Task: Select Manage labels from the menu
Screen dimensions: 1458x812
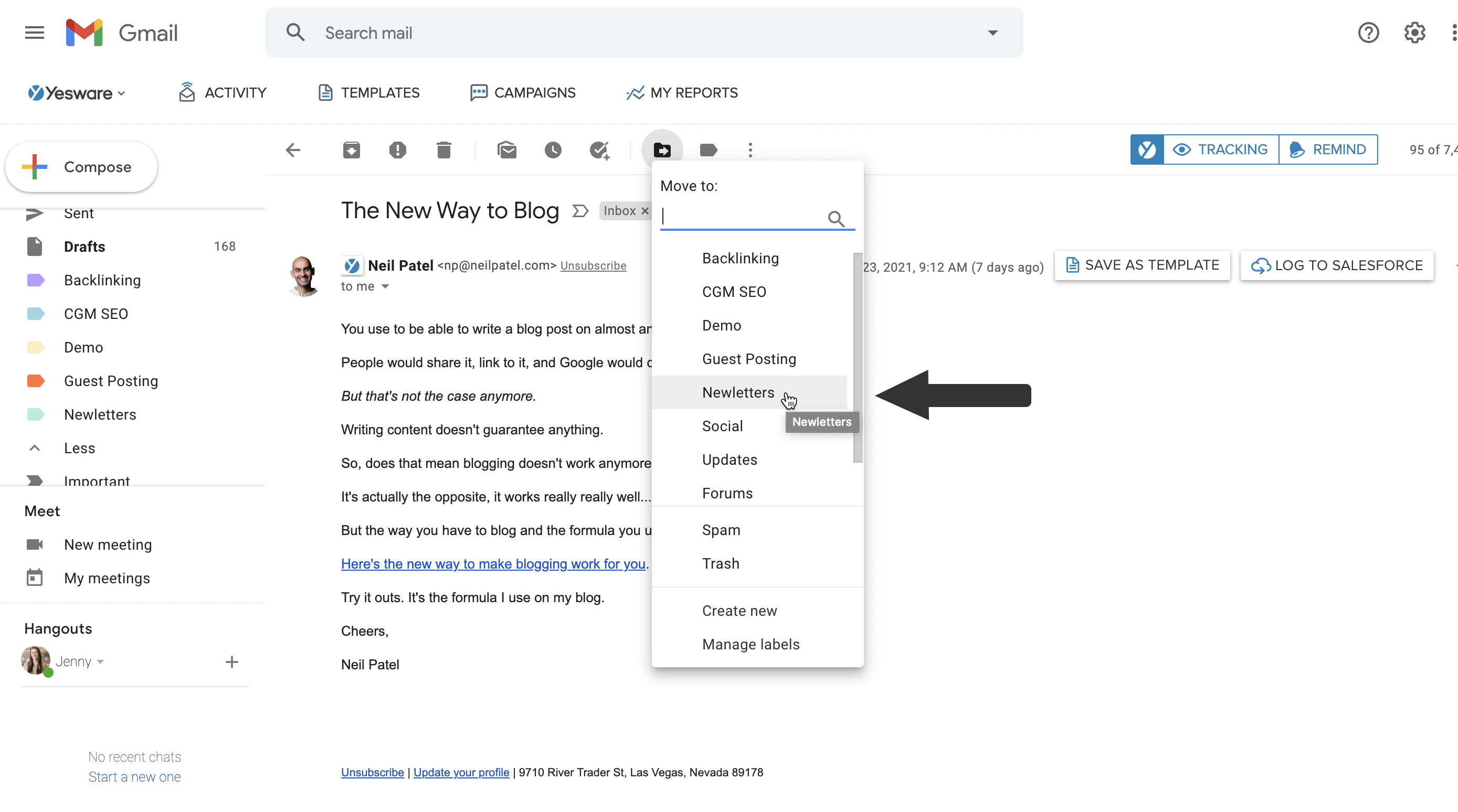Action: [751, 644]
